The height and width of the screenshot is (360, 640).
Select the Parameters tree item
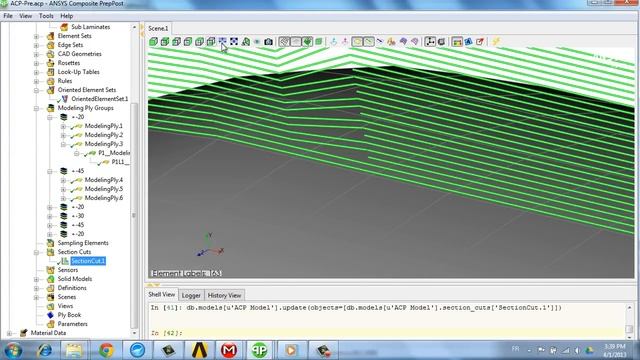pyautogui.click(x=72, y=324)
